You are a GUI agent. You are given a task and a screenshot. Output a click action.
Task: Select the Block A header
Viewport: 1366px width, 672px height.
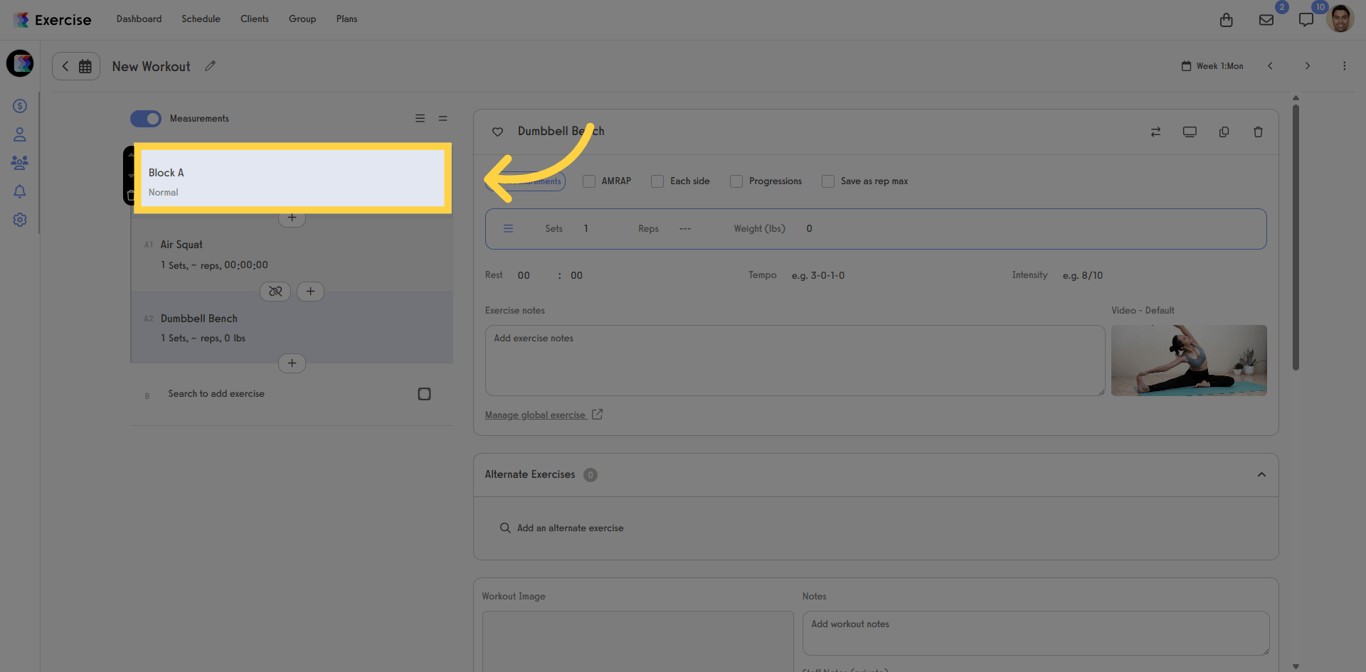pyautogui.click(x=292, y=178)
